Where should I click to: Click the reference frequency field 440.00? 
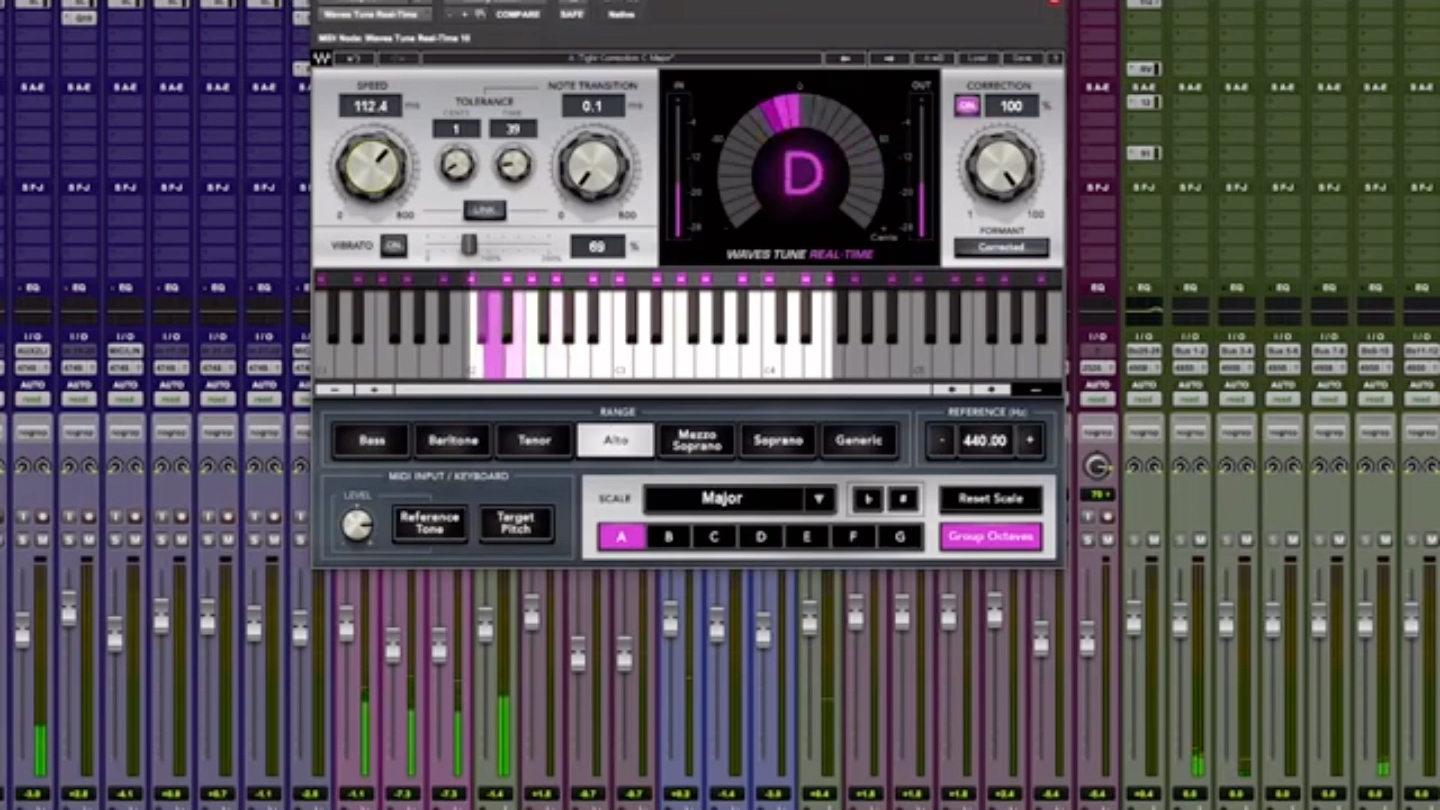pos(984,440)
